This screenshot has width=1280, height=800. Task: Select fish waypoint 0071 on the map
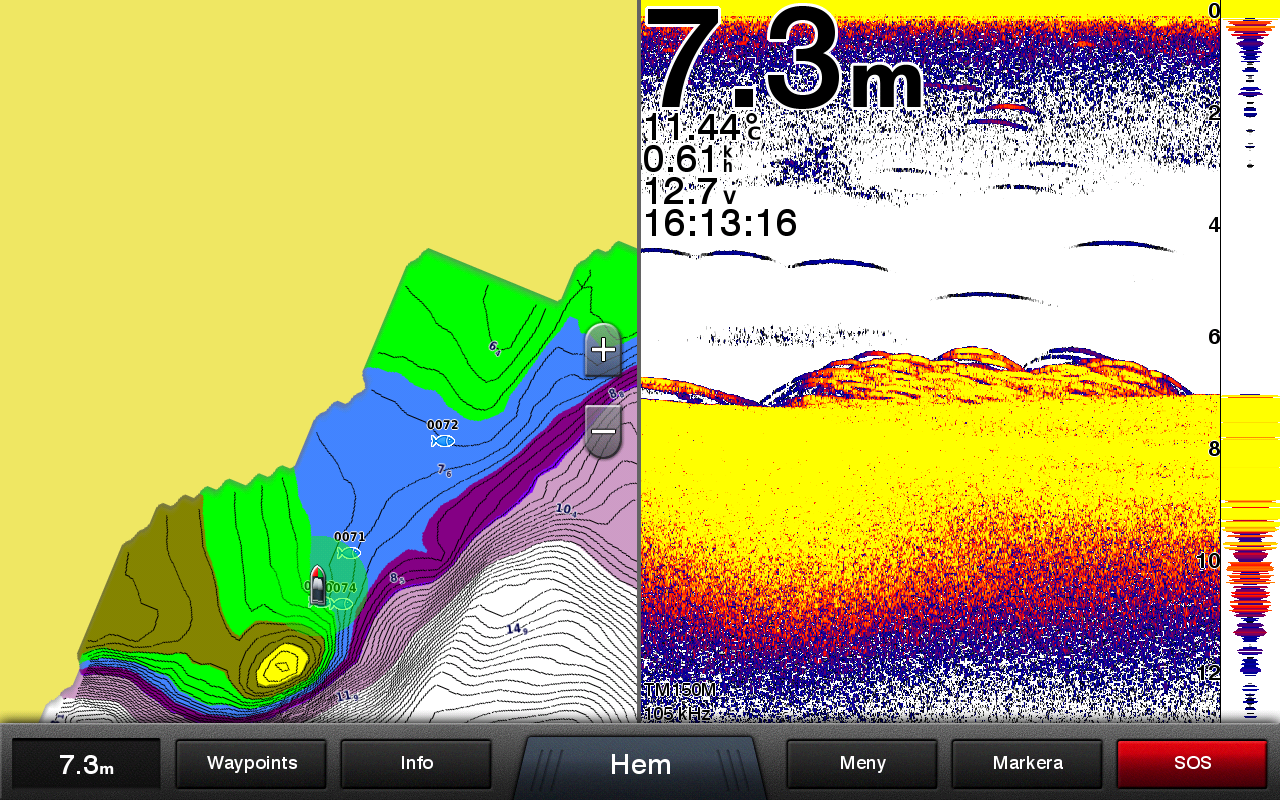pyautogui.click(x=349, y=552)
